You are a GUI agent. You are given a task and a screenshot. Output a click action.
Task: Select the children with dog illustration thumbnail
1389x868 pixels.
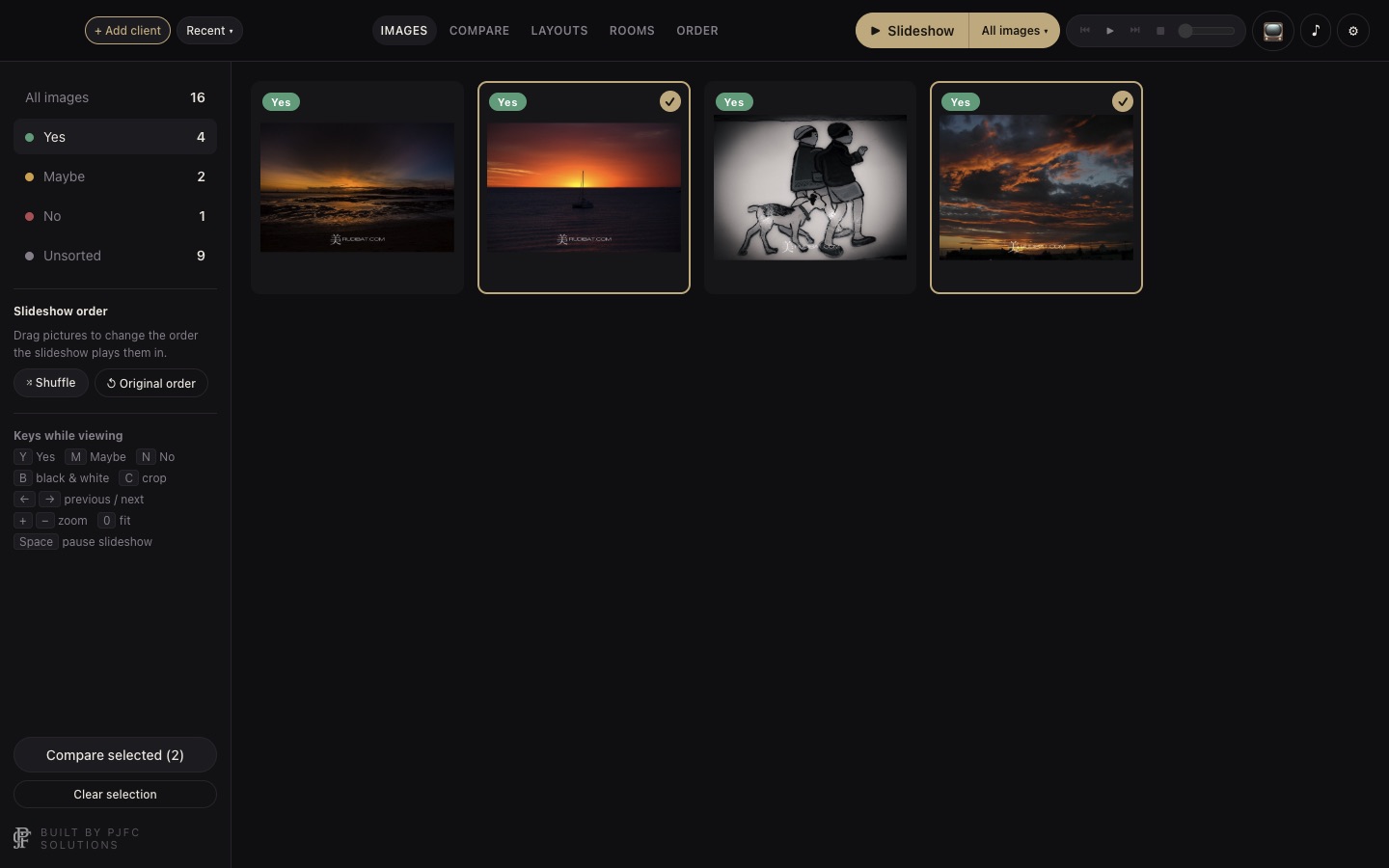[x=810, y=187]
